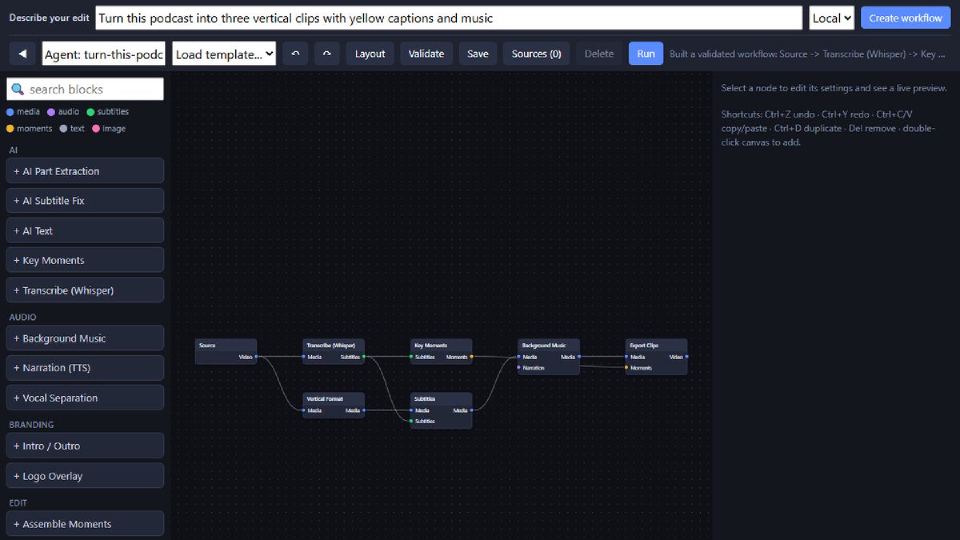This screenshot has height=540, width=960.
Task: Click the purple audio legend dot
Action: [x=51, y=112]
